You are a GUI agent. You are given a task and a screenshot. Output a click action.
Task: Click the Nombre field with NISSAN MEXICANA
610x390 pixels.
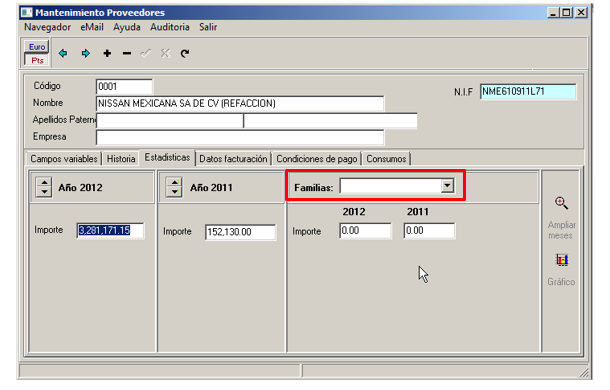pyautogui.click(x=240, y=103)
